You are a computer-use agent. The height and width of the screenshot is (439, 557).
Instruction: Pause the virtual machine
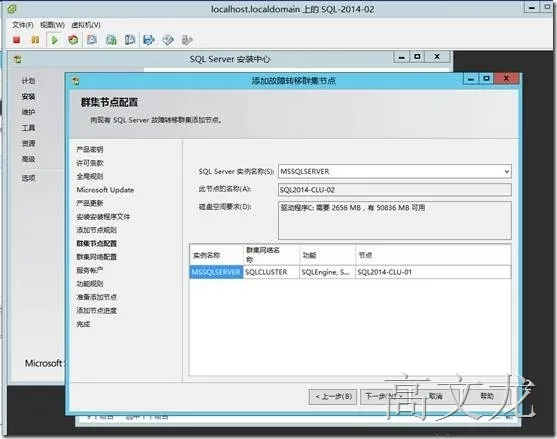pyautogui.click(x=35, y=40)
